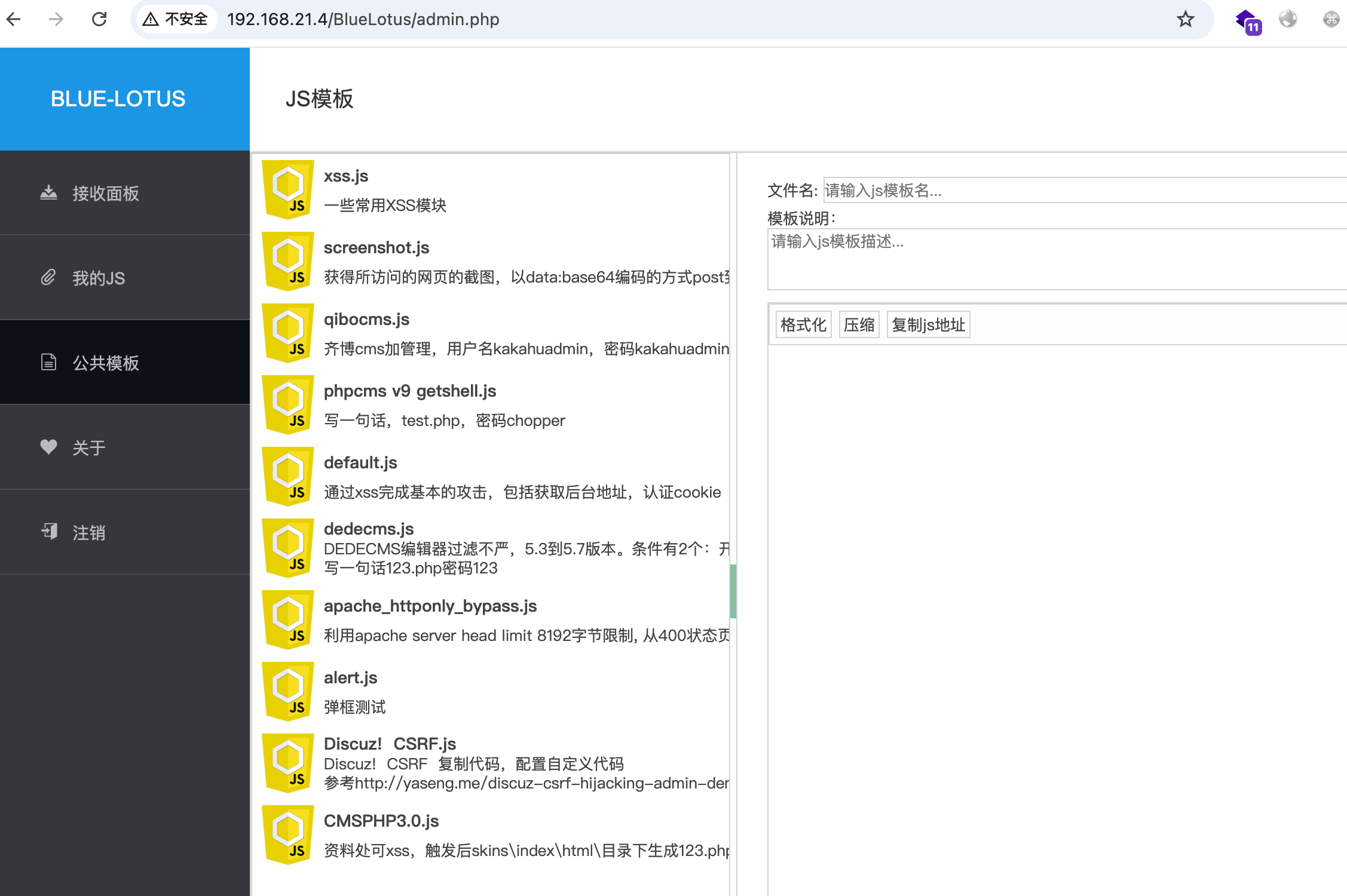Click the 不安全 security warning badge
Screen dimensions: 1347x896
coord(176,19)
